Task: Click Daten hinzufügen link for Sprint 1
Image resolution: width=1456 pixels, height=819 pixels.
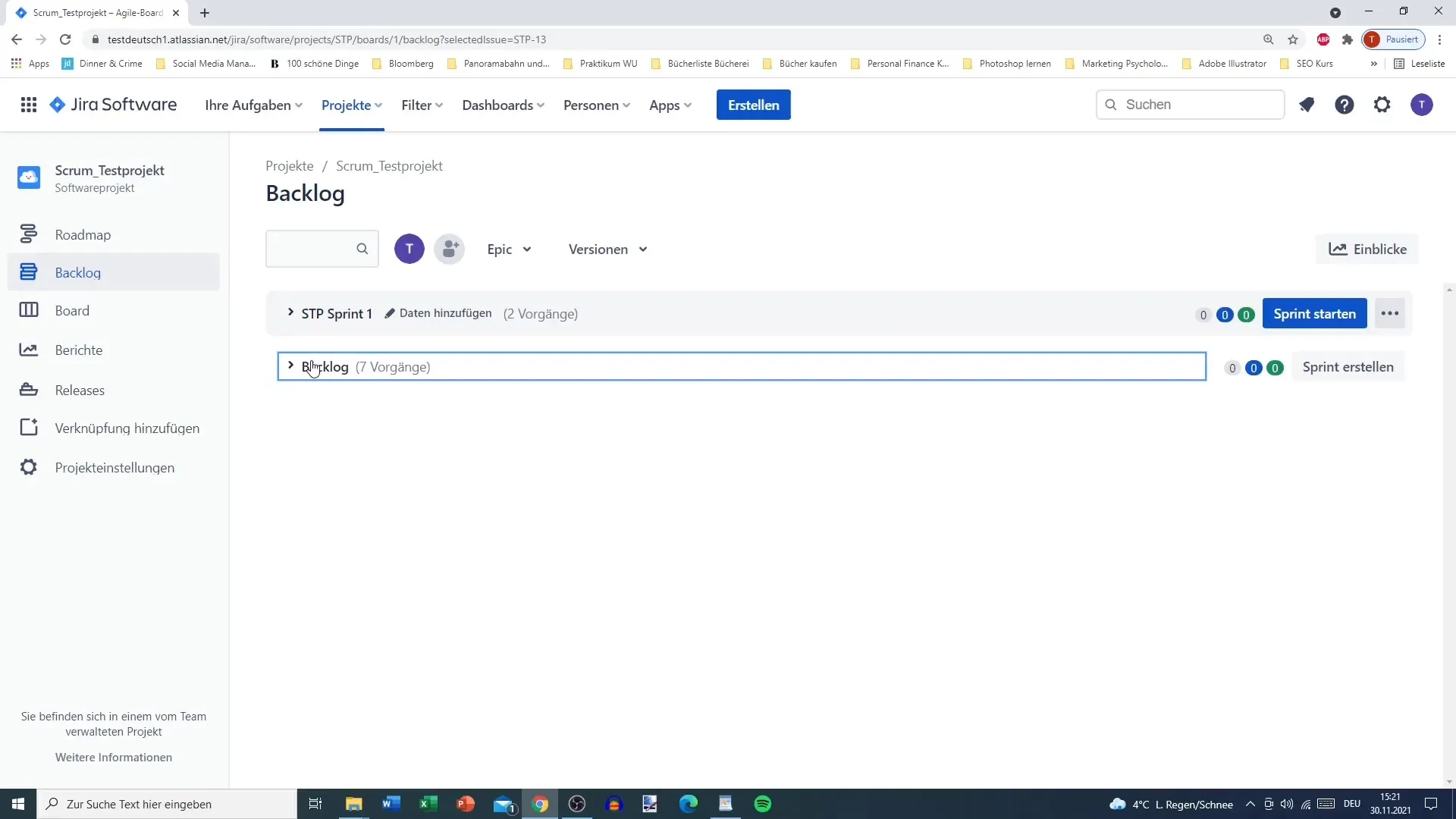Action: tap(437, 313)
